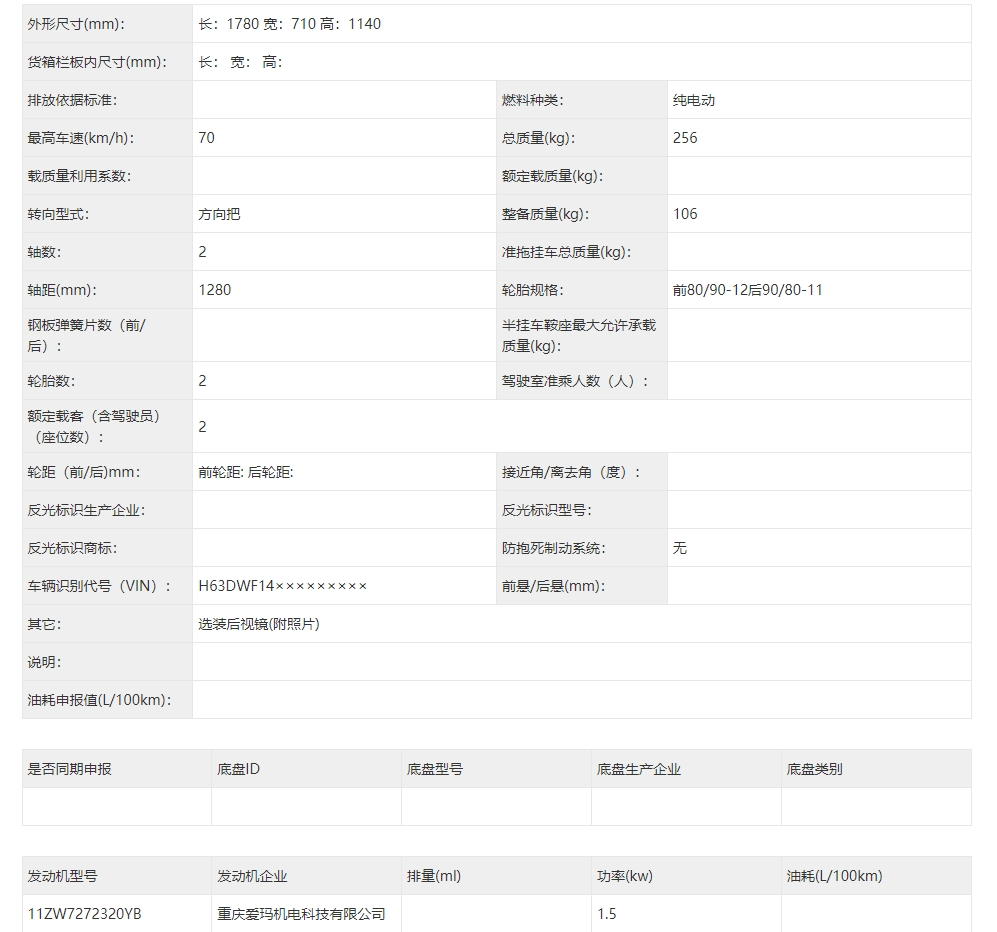Click the VIN value H63DWF14×××××××××
The image size is (997, 932).
coord(283,586)
